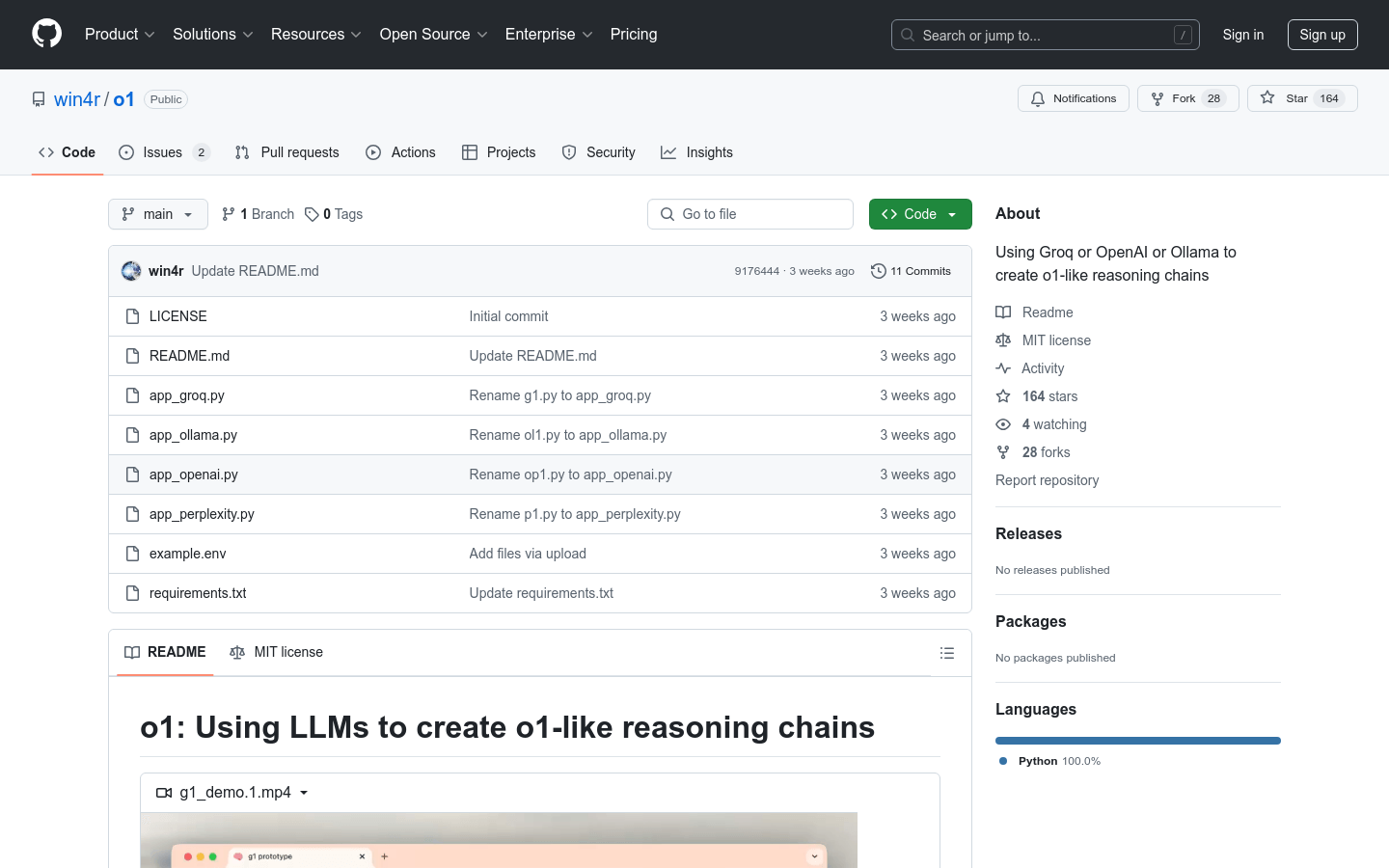Switch to the Actions tab
Viewport: 1389px width, 868px height.
pos(401,152)
